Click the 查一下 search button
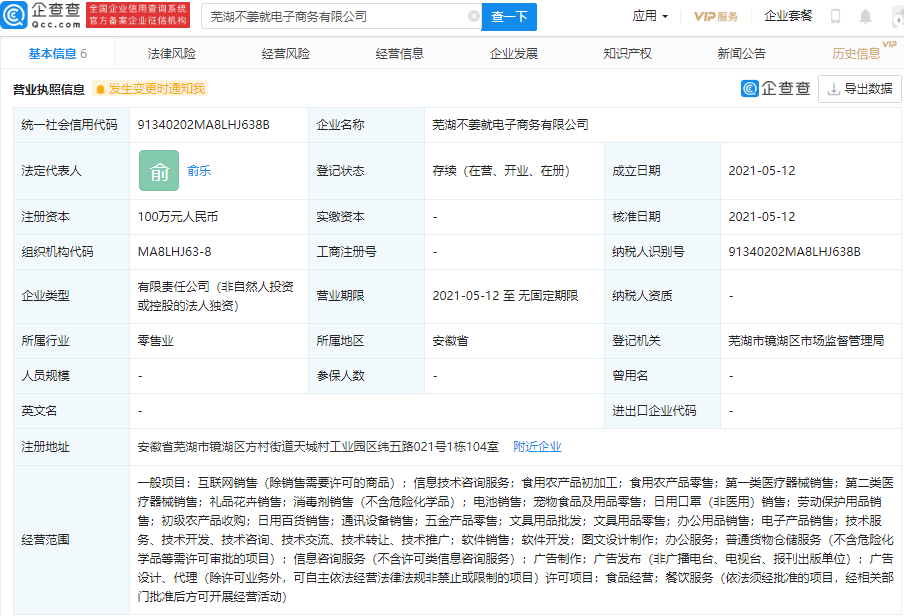This screenshot has height=616, width=904. point(511,17)
